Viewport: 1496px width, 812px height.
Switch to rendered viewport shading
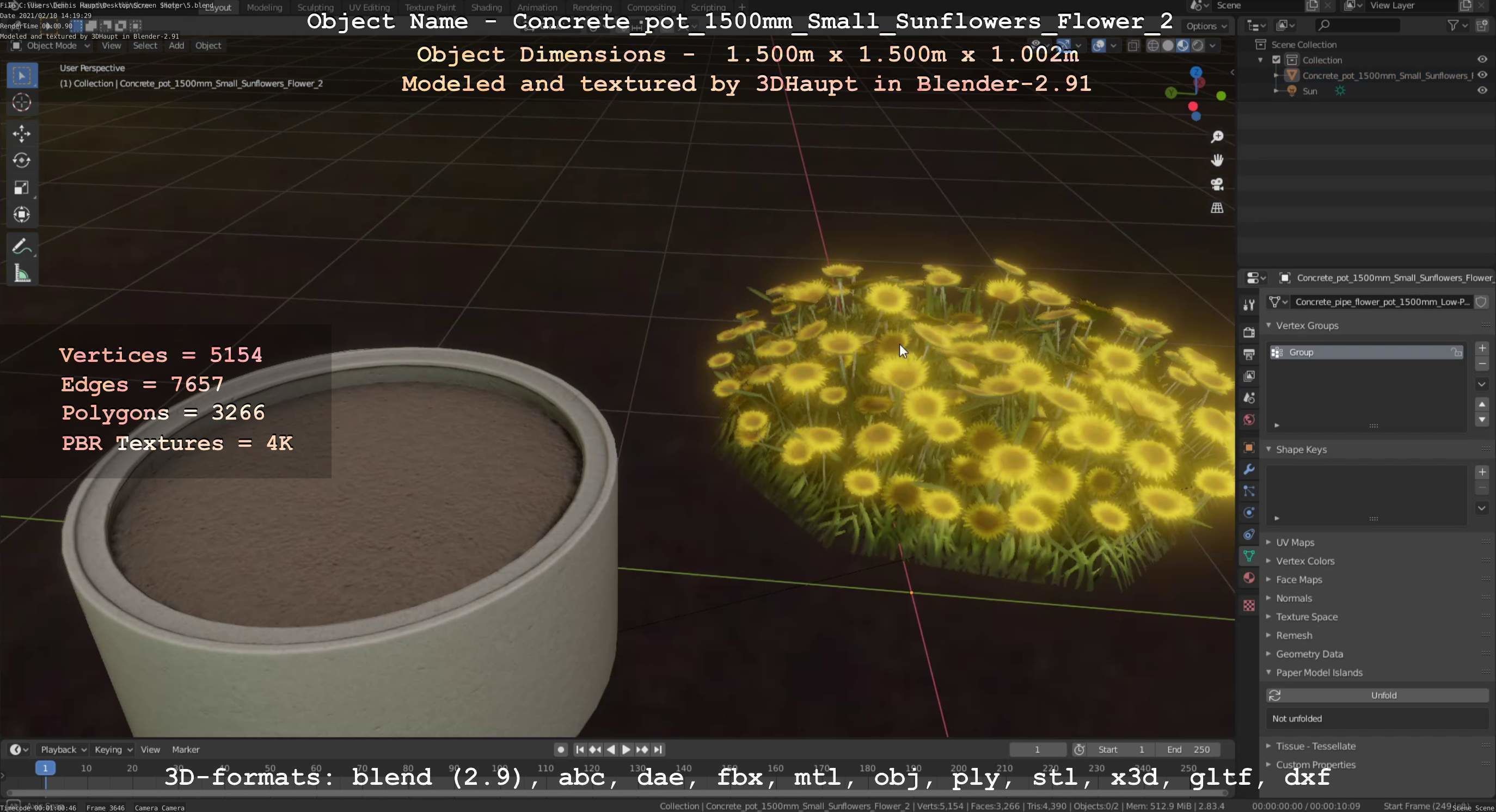[1198, 45]
